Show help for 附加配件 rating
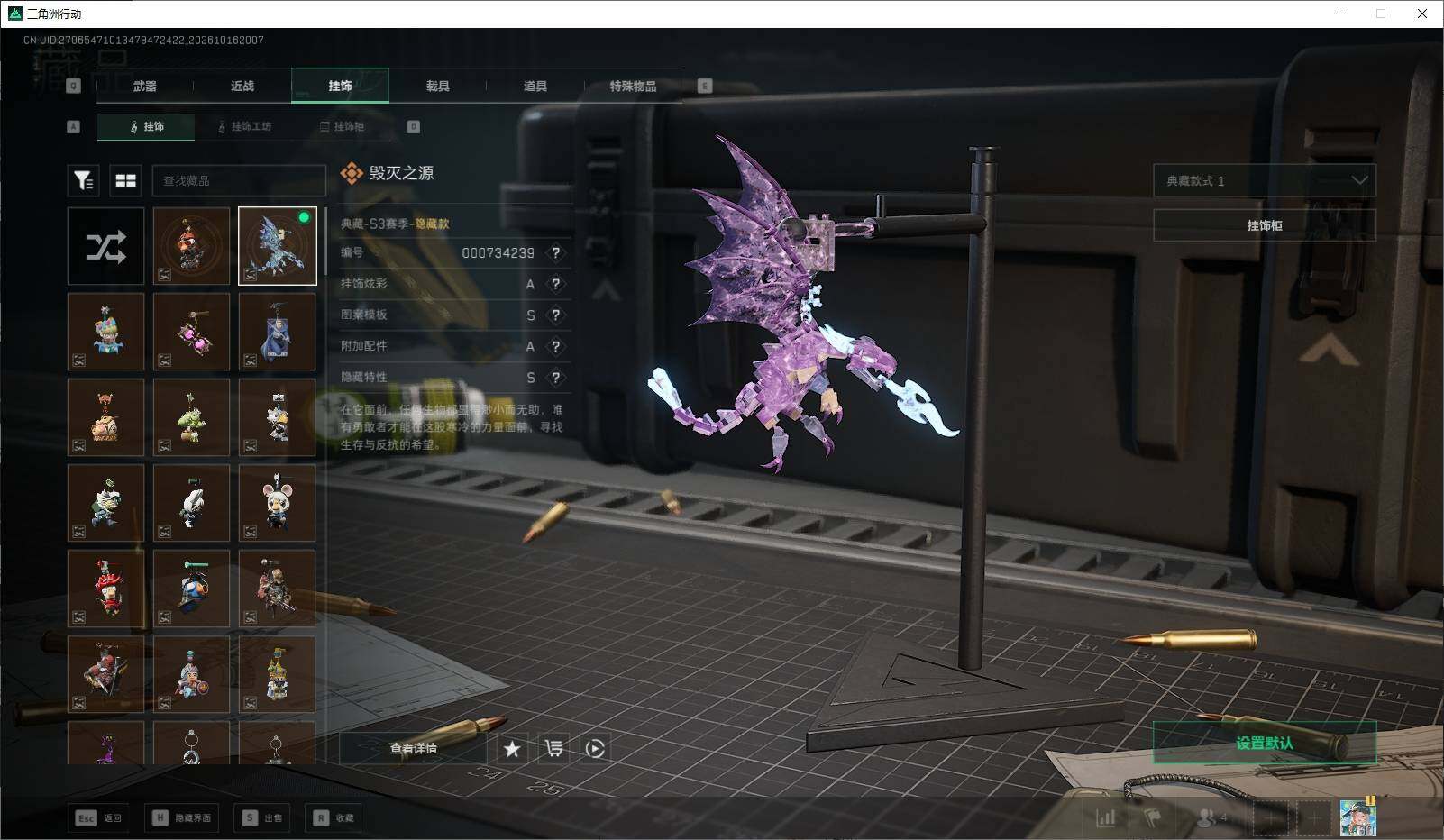The image size is (1444, 840). 556,346
